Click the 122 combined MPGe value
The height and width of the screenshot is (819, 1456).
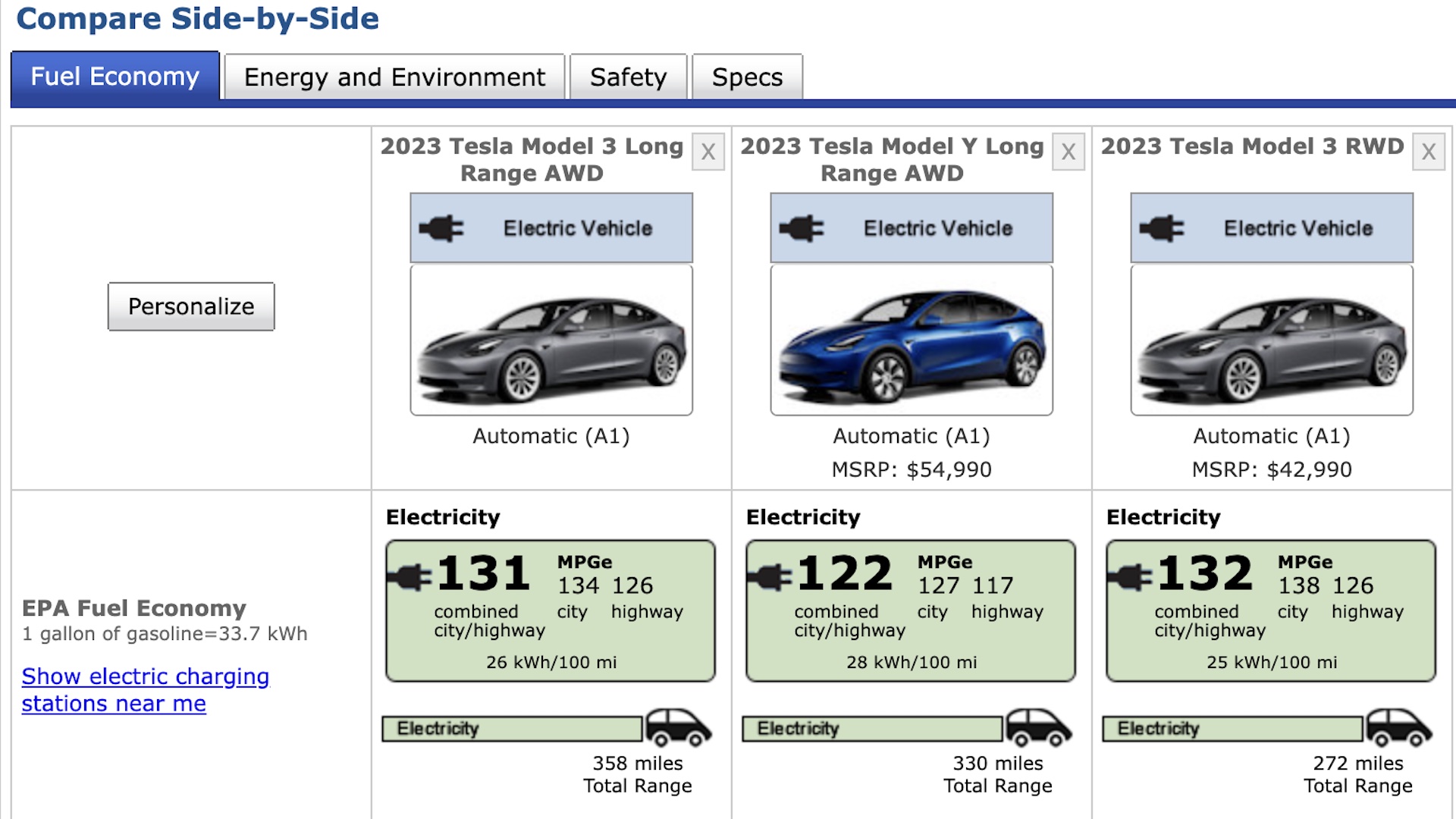[x=844, y=573]
